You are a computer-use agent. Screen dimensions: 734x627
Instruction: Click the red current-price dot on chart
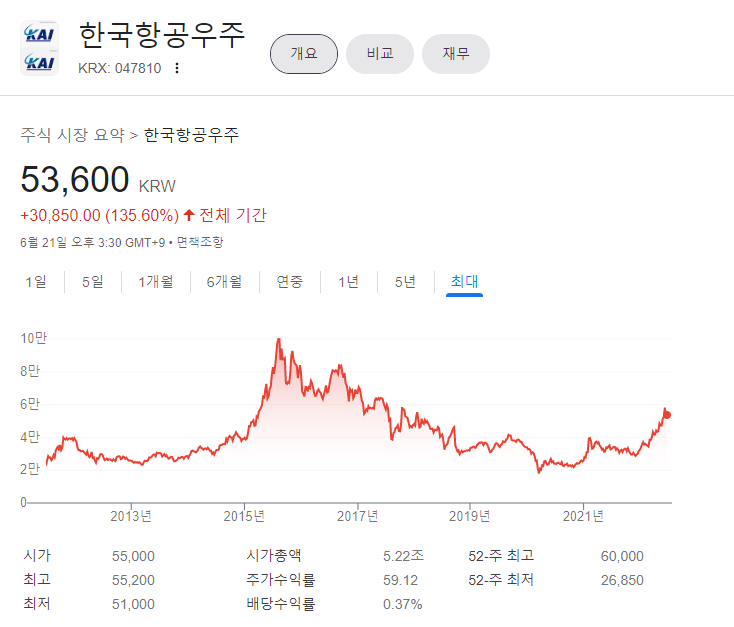(x=667, y=415)
